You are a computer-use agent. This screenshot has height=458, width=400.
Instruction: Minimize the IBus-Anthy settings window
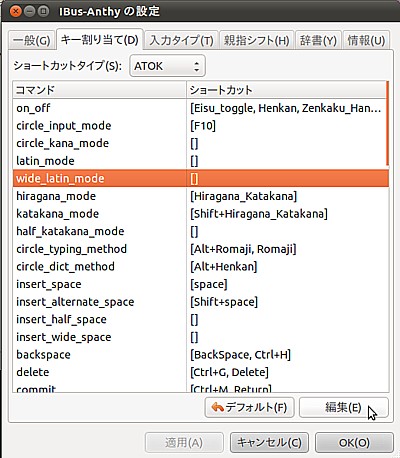30,12
